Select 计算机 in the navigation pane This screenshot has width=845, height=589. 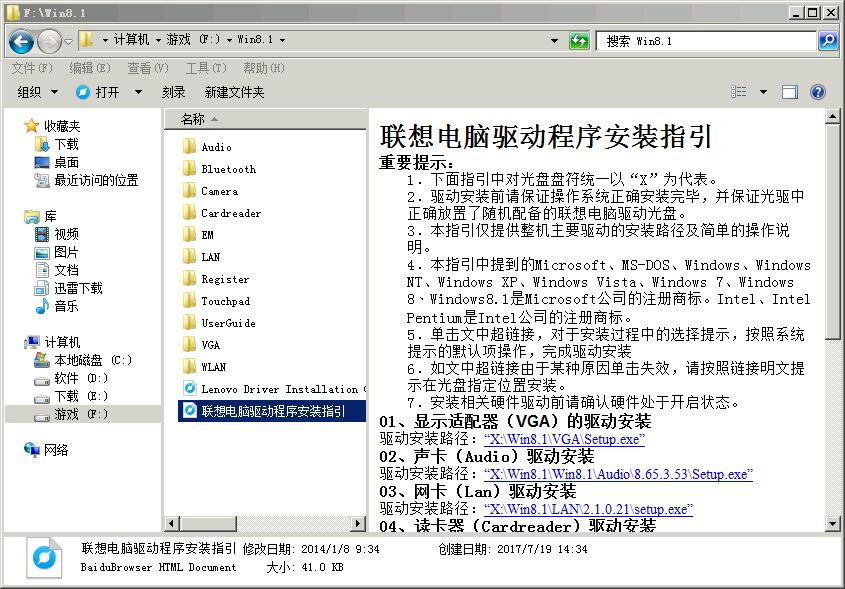[x=52, y=342]
